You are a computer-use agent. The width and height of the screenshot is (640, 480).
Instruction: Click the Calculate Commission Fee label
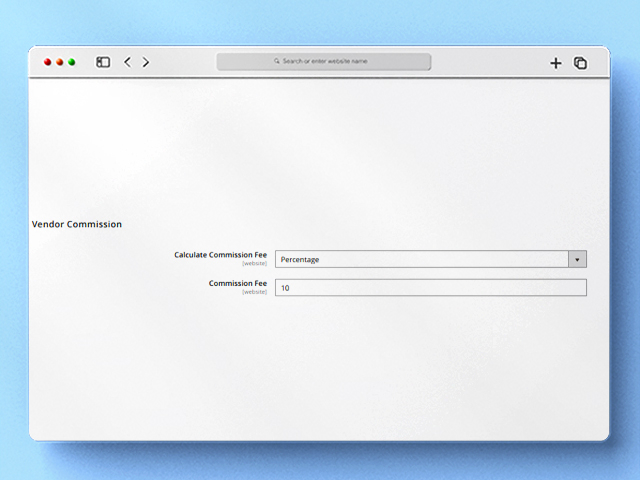[220, 255]
